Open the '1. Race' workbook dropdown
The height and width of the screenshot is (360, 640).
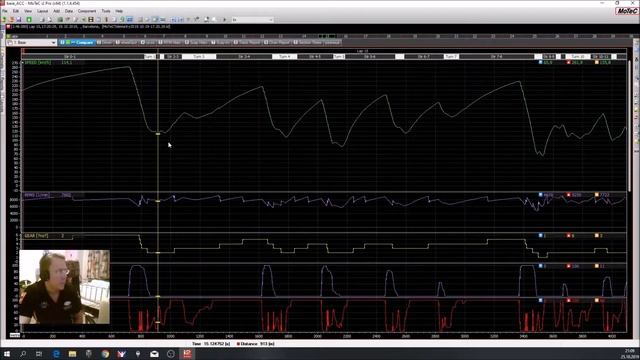coord(53,42)
